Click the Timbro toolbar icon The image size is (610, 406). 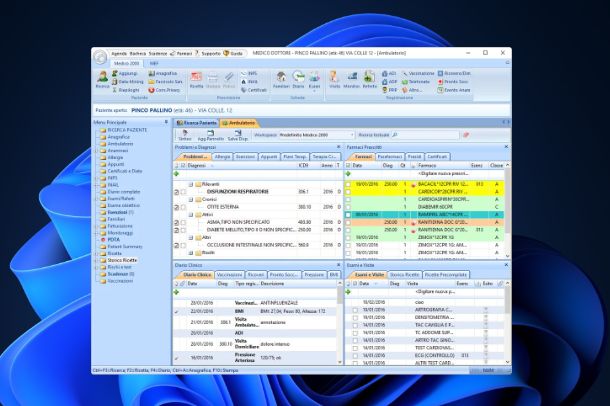pos(185,135)
